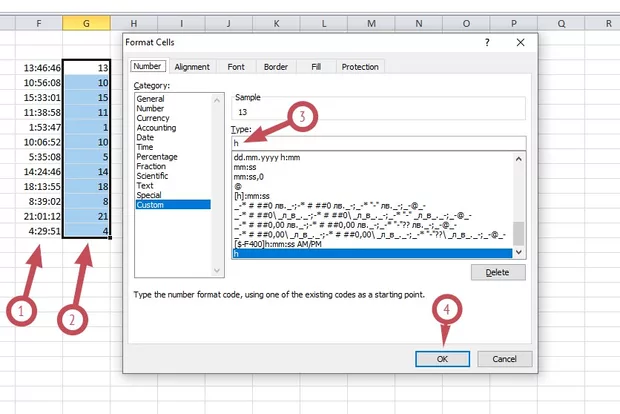Viewport: 620px width, 414px height.
Task: Open the Protection tab
Action: (360, 67)
